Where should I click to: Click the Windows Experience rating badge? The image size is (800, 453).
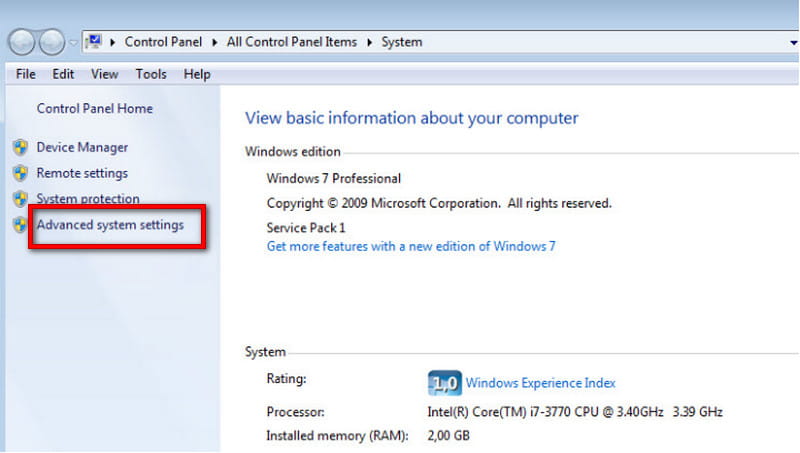443,383
